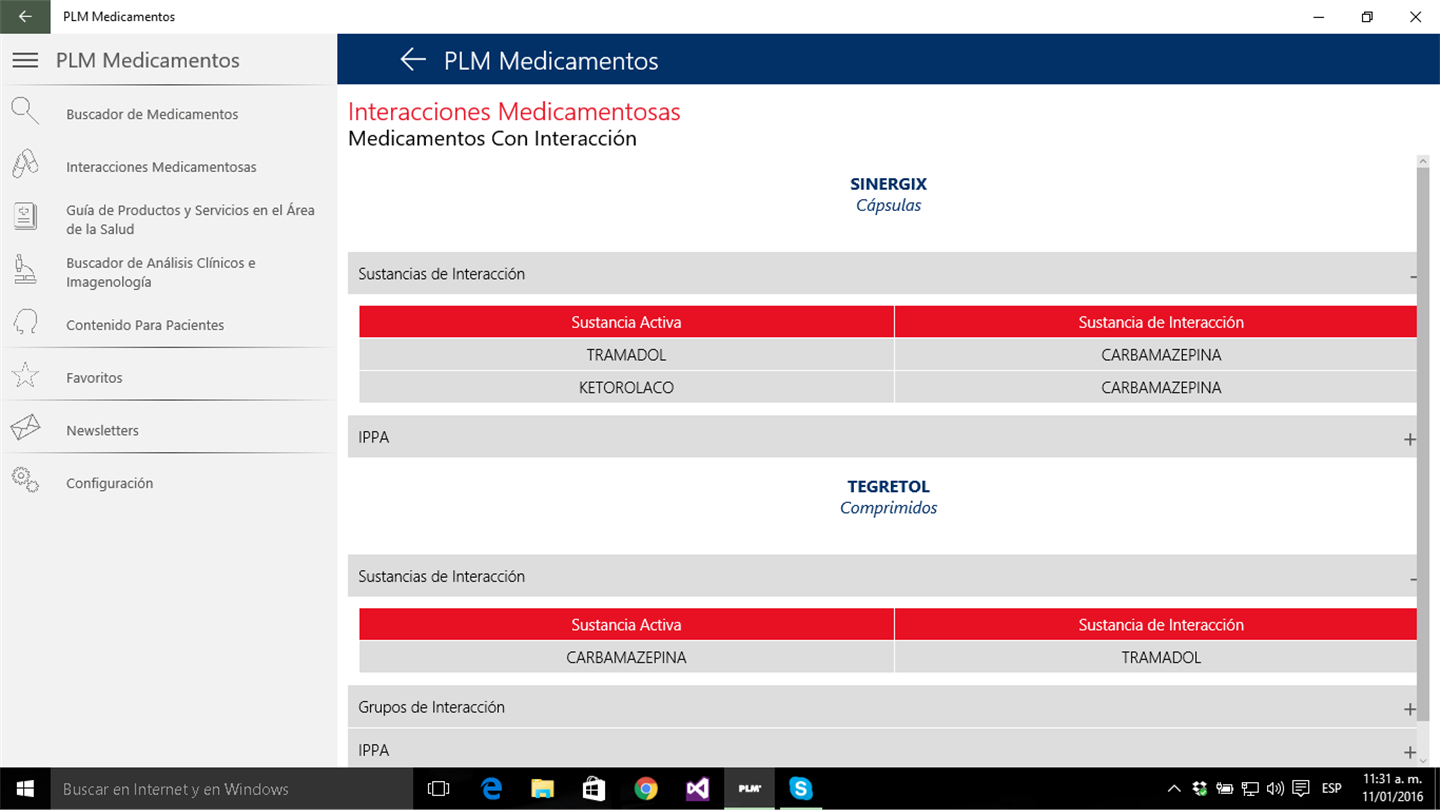The image size is (1440, 810).
Task: Collapse SINERGIX Sustancias de Interacción section
Action: [x=882, y=274]
